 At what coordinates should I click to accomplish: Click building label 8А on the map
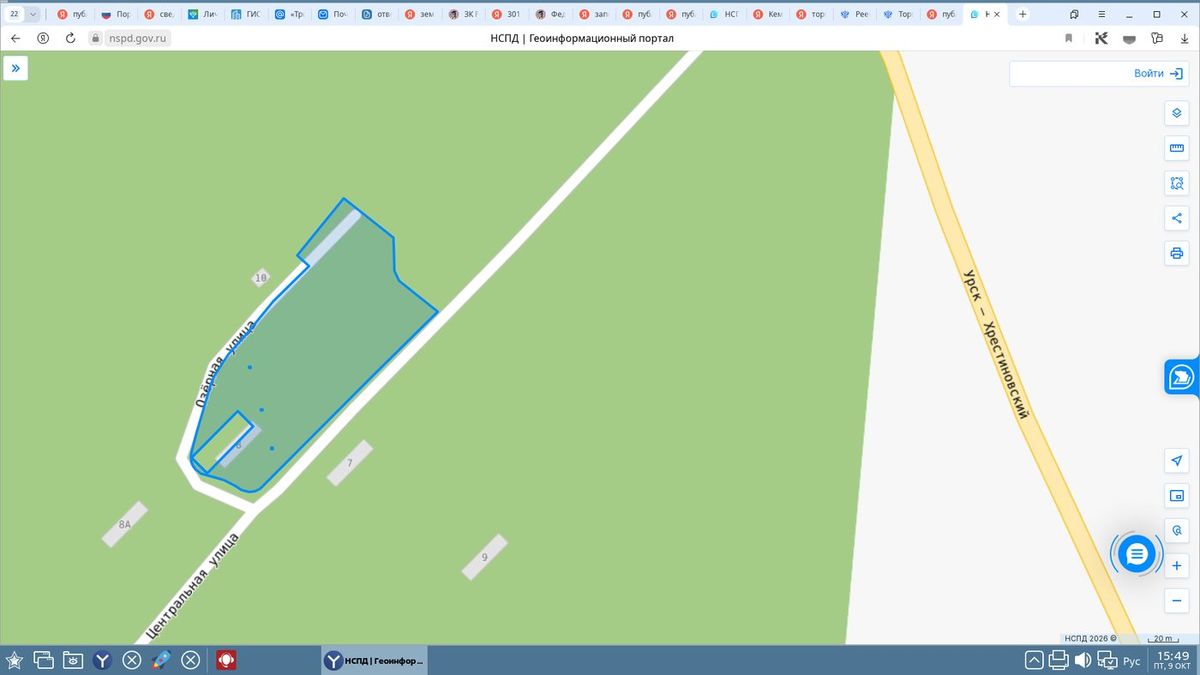point(125,524)
